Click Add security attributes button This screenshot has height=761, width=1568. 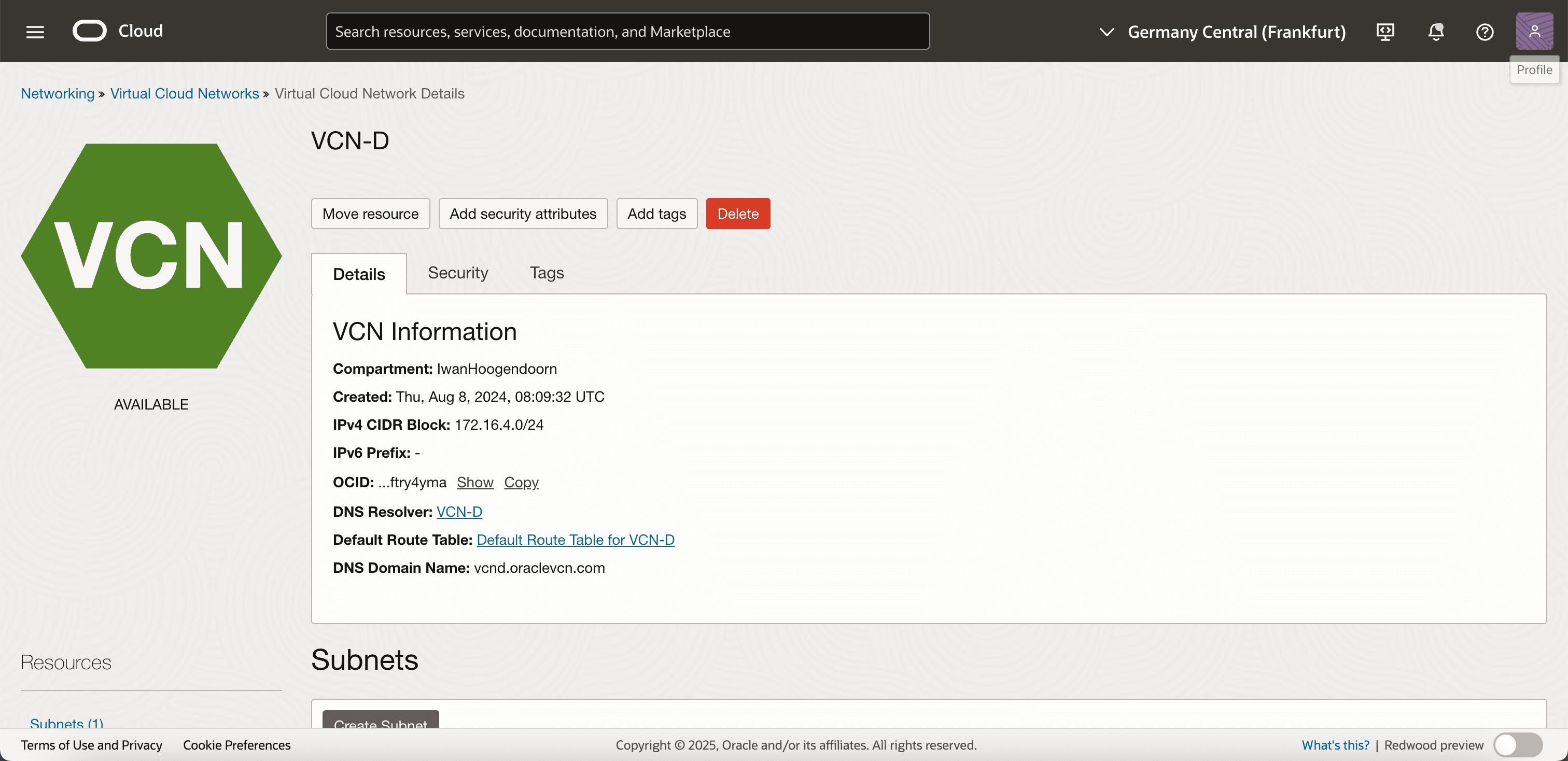(522, 214)
